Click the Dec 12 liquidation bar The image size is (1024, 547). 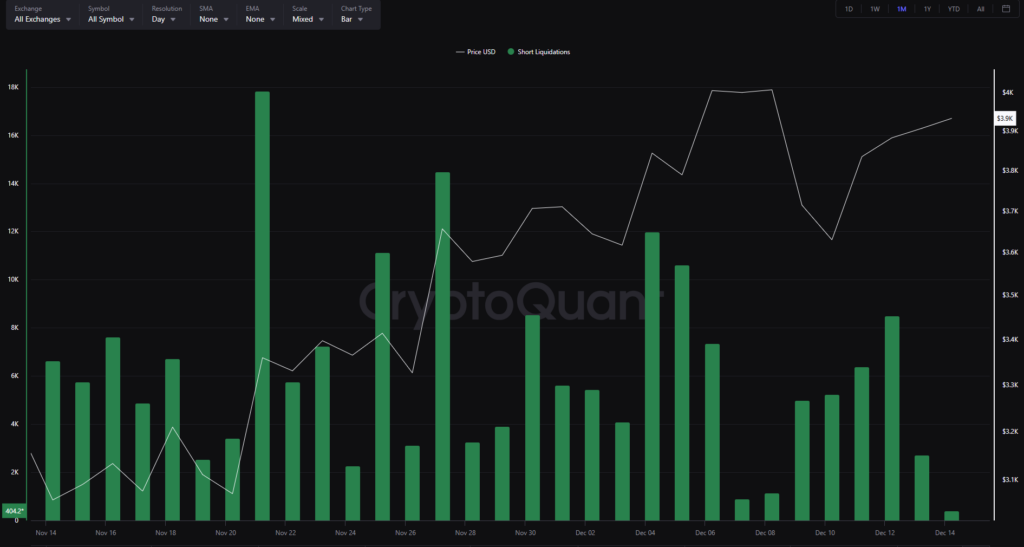(892, 418)
